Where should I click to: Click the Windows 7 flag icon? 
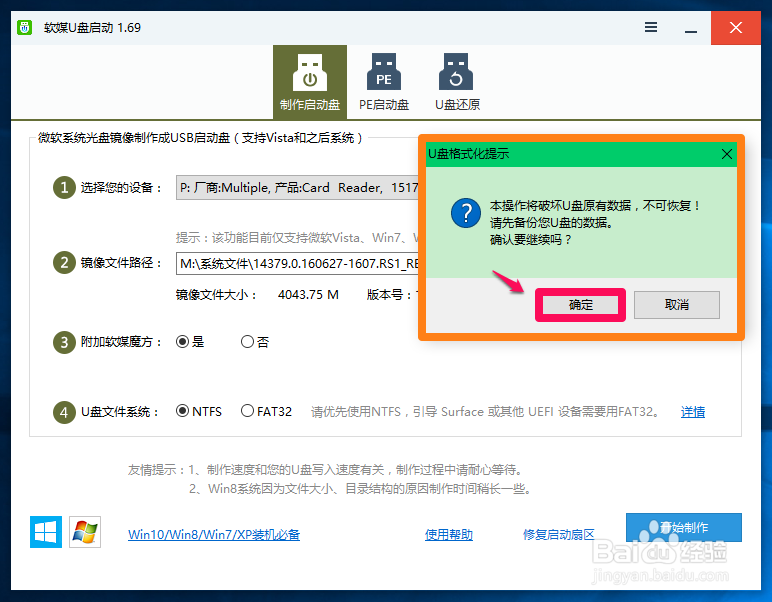tap(85, 532)
